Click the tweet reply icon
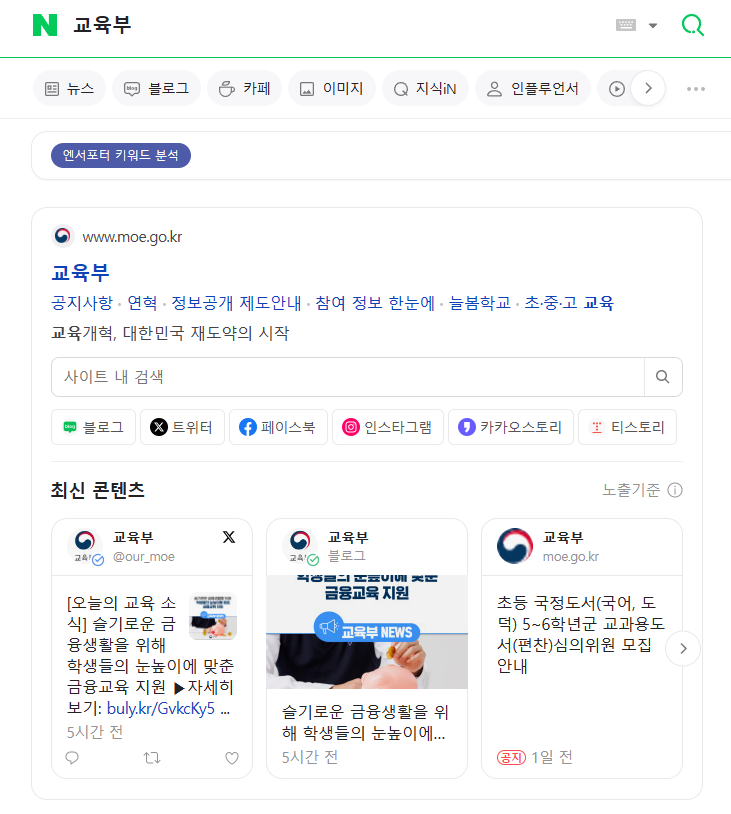Image resolution: width=731 pixels, height=814 pixels. [72, 758]
